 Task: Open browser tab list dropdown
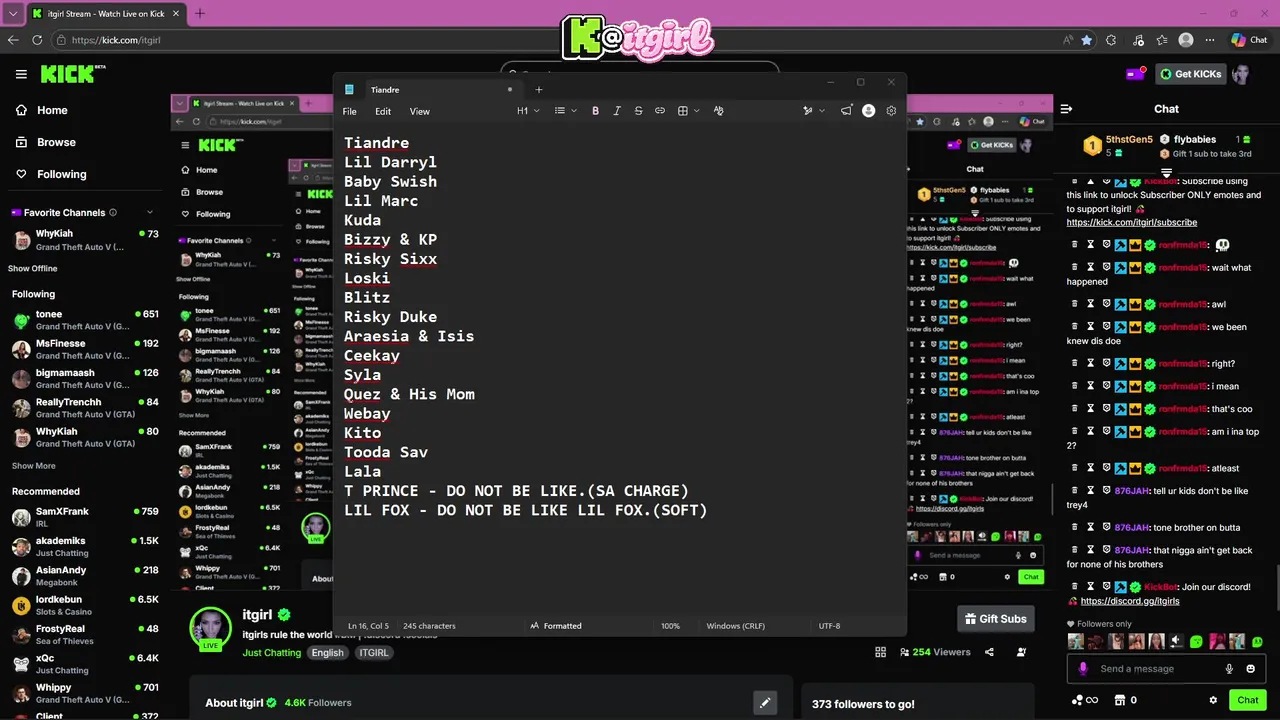click(x=13, y=14)
